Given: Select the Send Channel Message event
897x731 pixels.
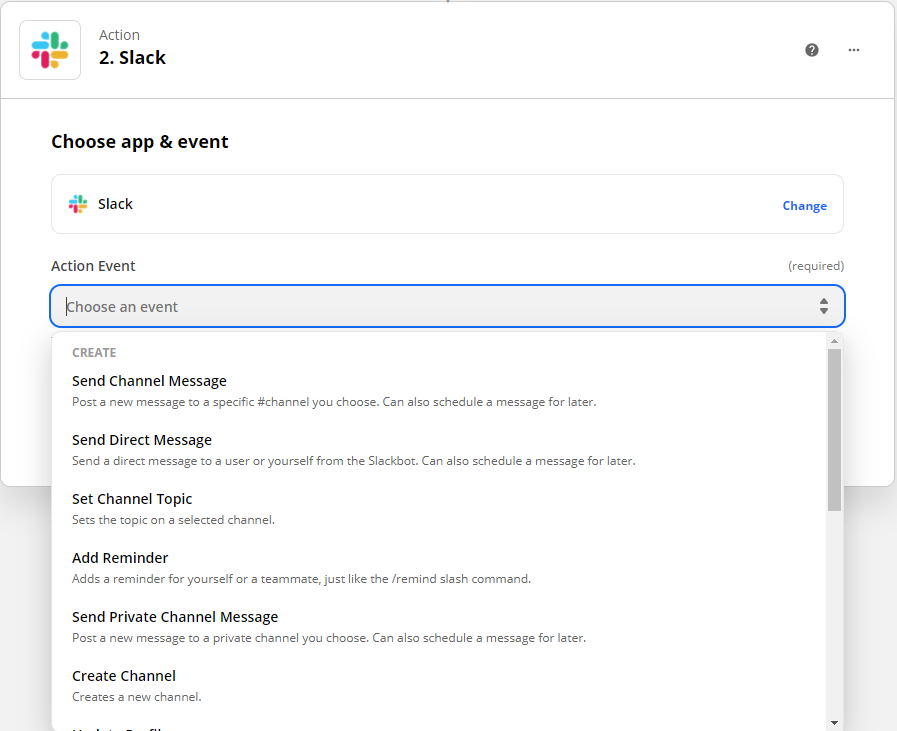Looking at the screenshot, I should click(149, 381).
